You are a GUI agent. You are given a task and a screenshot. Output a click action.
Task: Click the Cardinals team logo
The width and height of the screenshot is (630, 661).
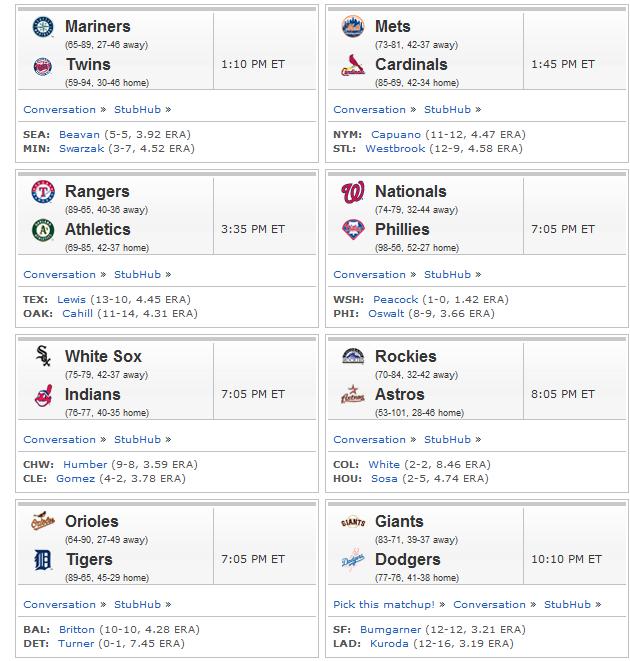point(353,65)
